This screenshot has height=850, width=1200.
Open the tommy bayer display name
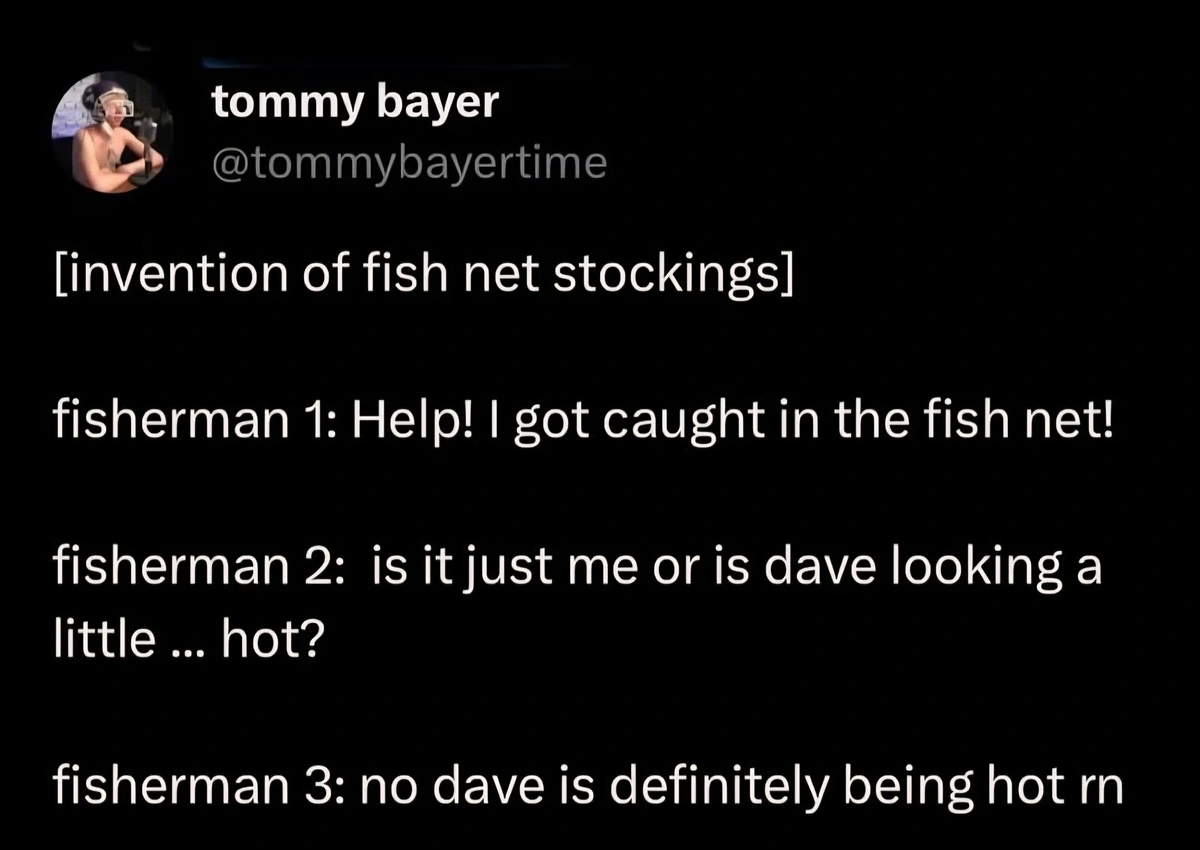(354, 103)
